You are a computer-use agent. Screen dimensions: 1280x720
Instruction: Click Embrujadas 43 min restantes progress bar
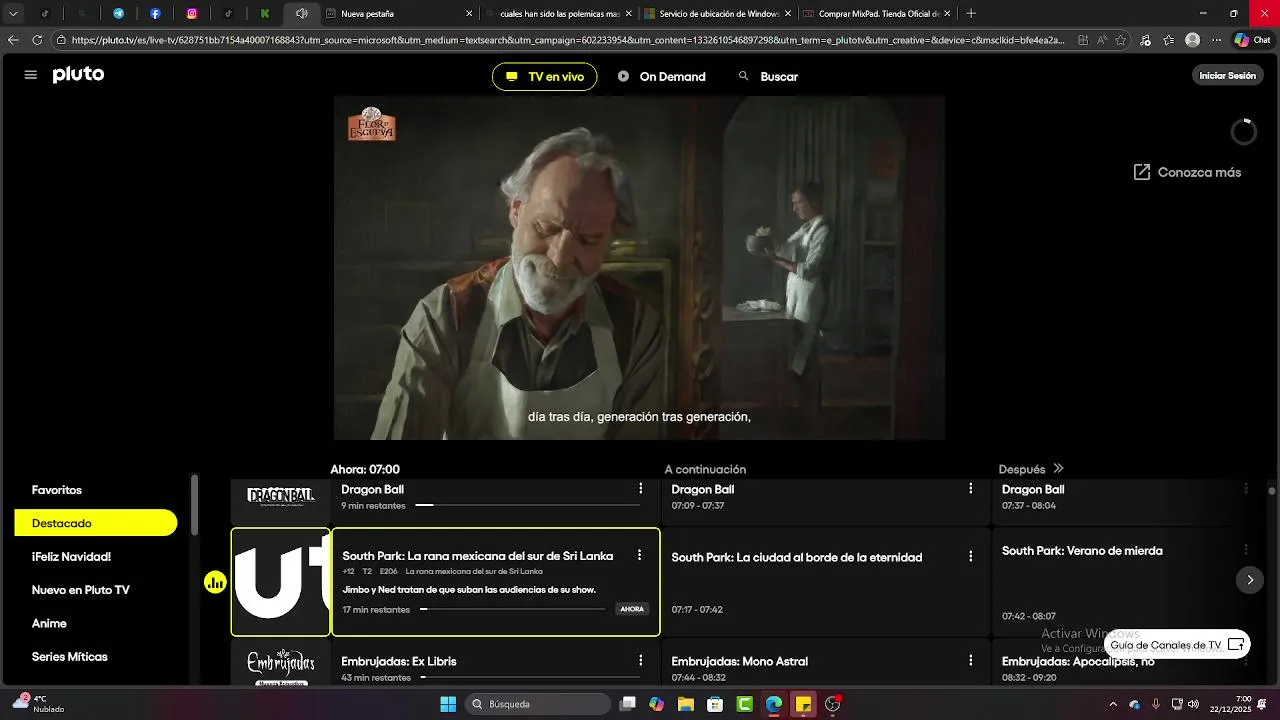(x=530, y=677)
